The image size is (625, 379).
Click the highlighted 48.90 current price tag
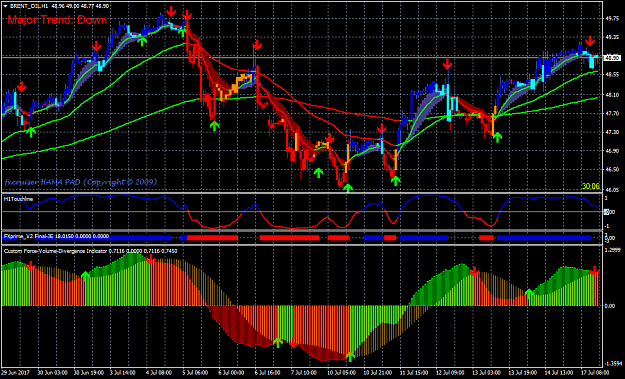pyautogui.click(x=612, y=58)
